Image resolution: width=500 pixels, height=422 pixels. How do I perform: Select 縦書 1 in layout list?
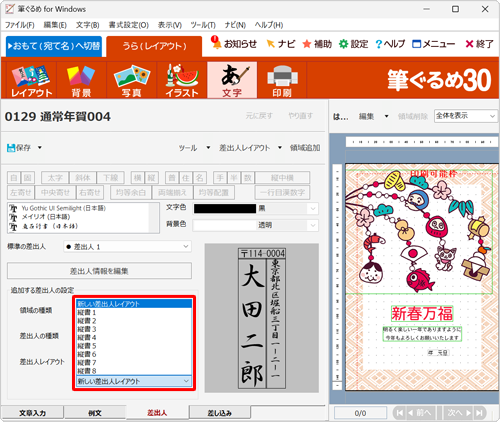pyautogui.click(x=134, y=312)
